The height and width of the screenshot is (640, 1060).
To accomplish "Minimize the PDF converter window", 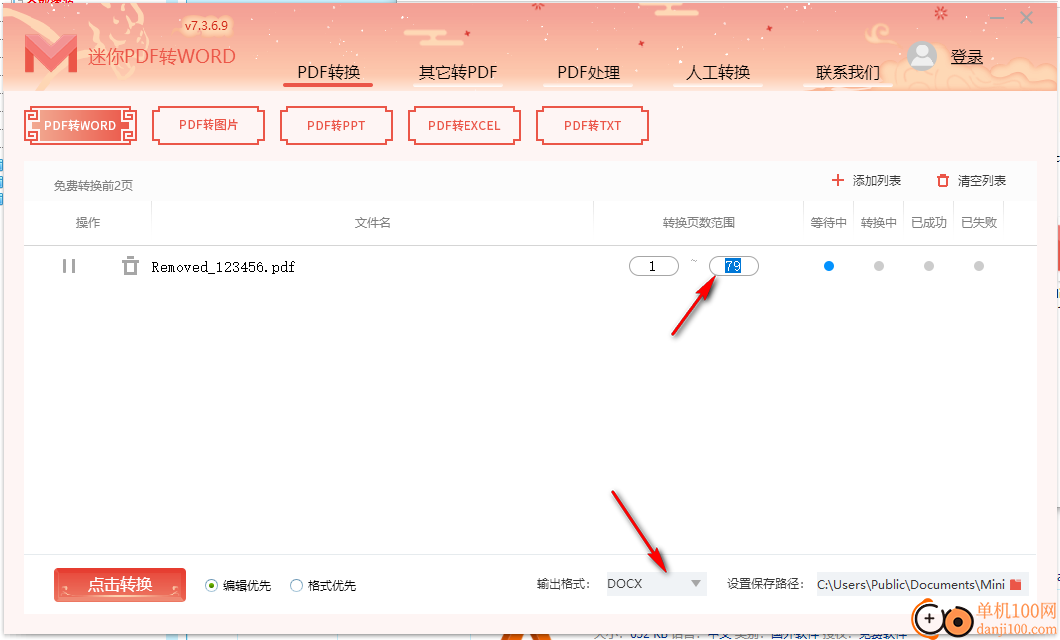I will (996, 18).
